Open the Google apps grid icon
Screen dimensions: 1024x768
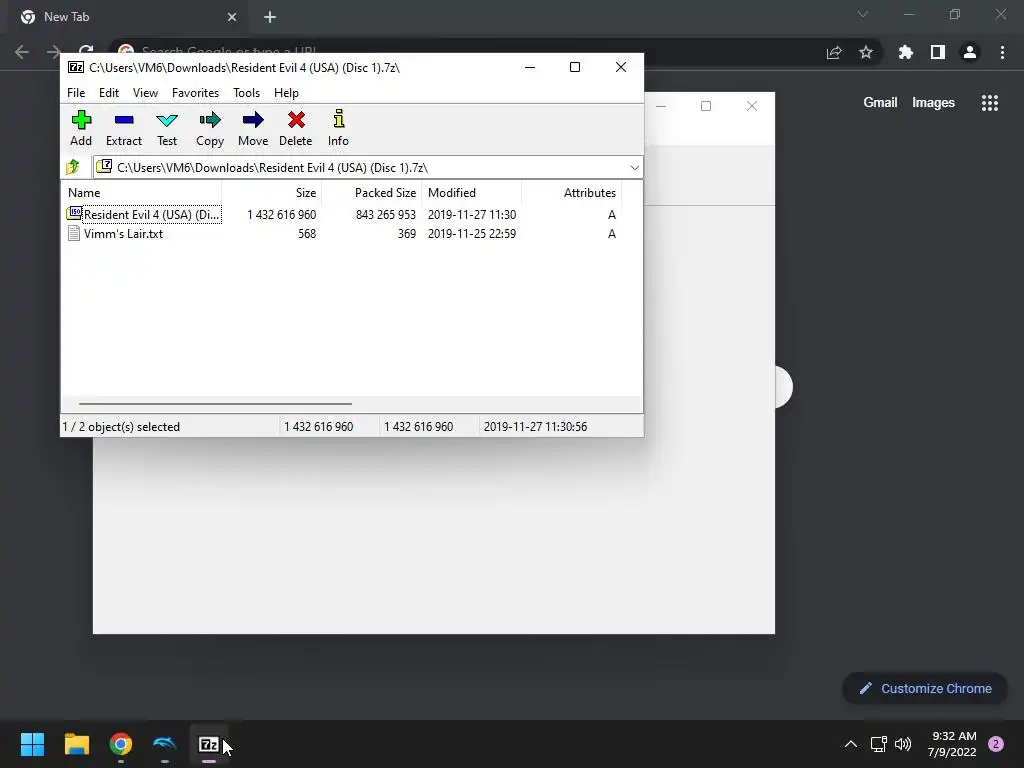pos(989,103)
